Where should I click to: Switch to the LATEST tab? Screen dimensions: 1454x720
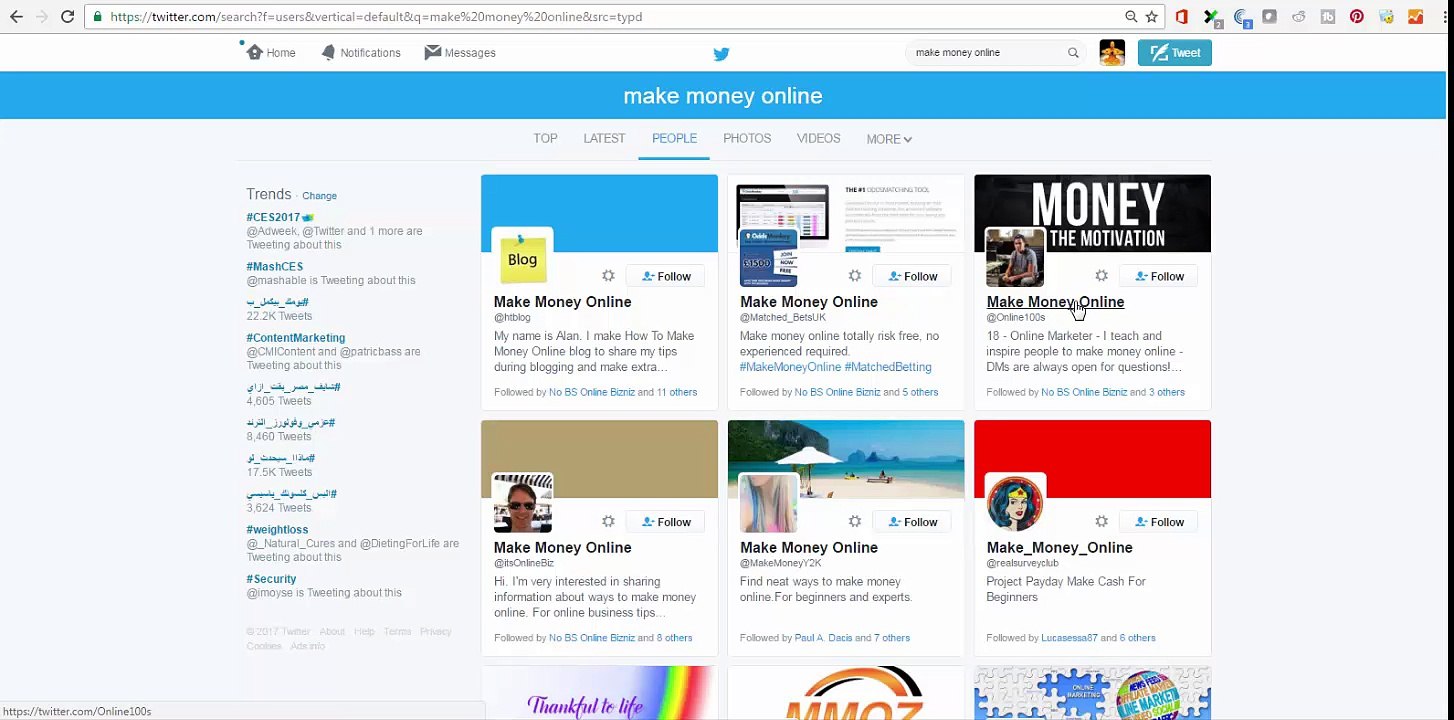(604, 139)
